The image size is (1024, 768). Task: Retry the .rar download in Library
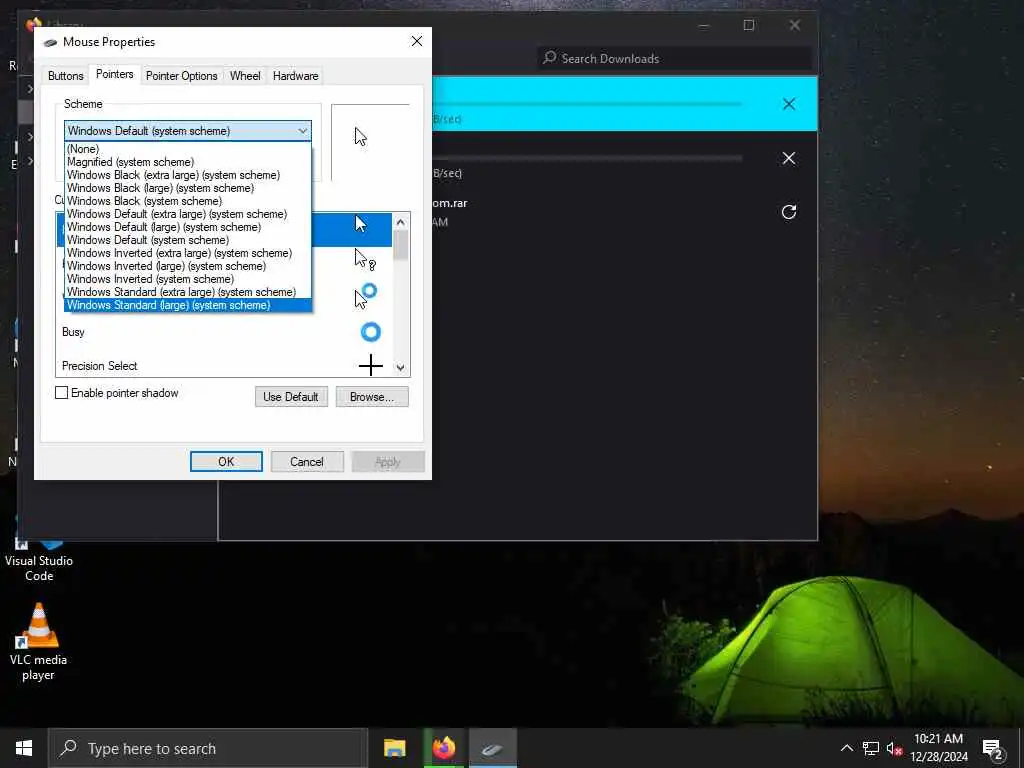[788, 212]
